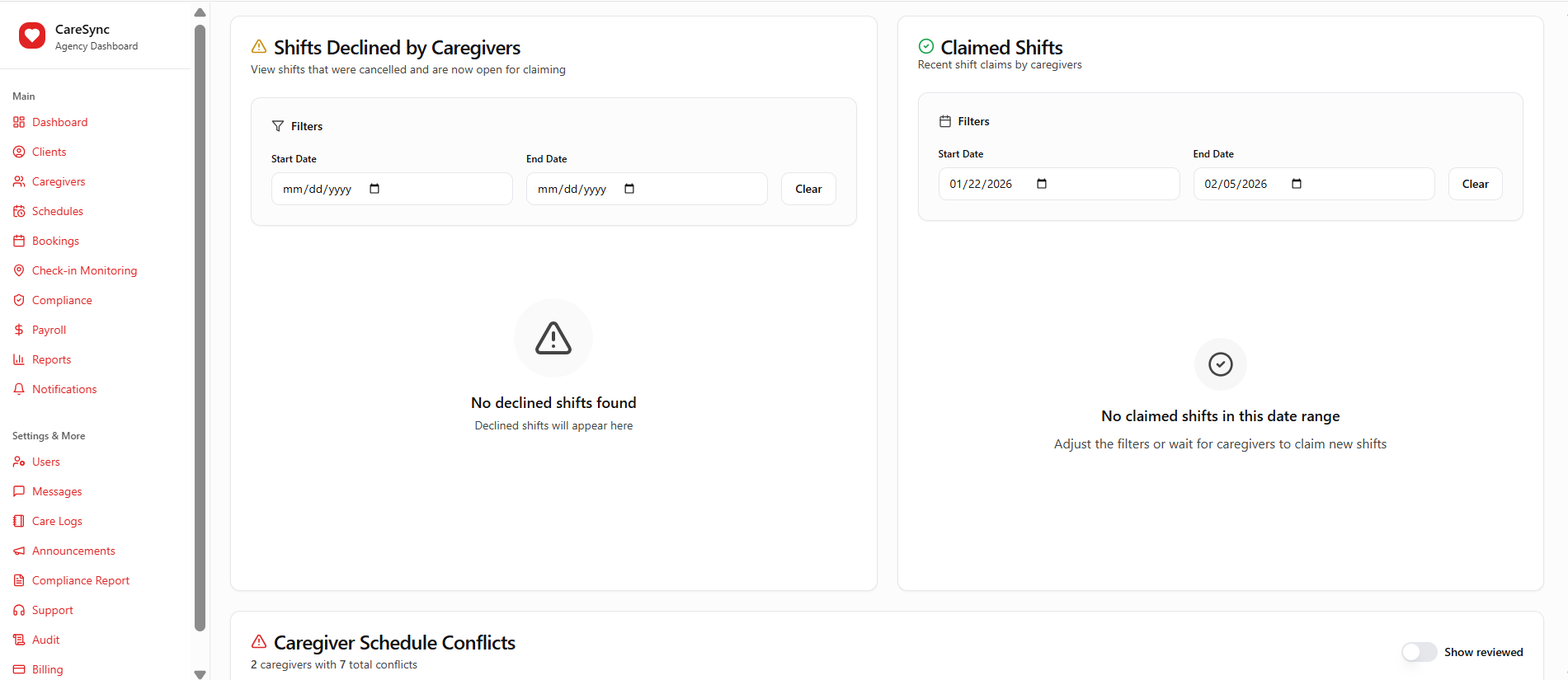Click the Care Logs notebook icon
Screen dimensions: 1568x680
click(19, 521)
